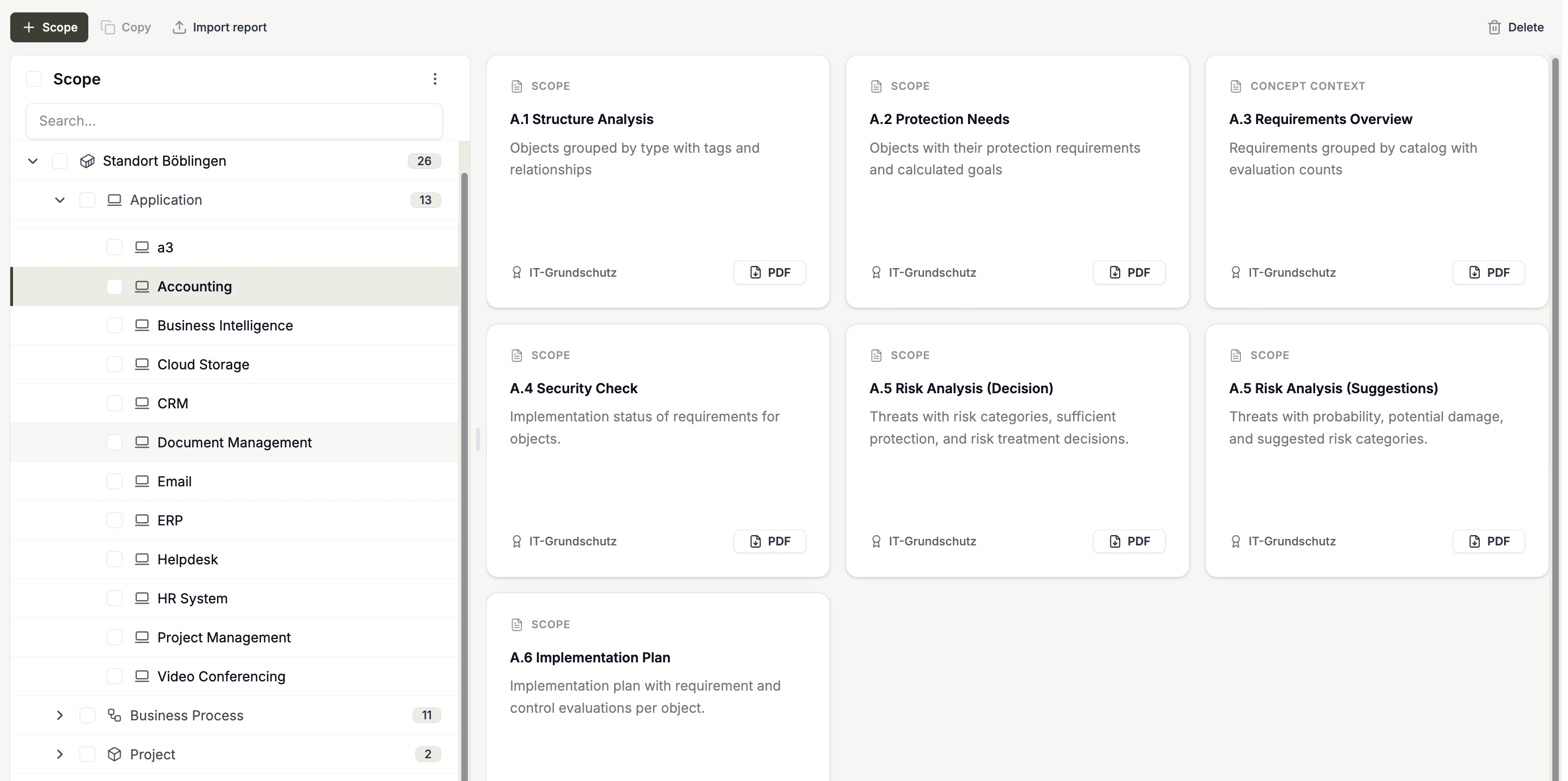Screen dimensions: 1568x781
Task: Click document icon on A.3 Requirements Overview card
Action: [x=1236, y=86]
